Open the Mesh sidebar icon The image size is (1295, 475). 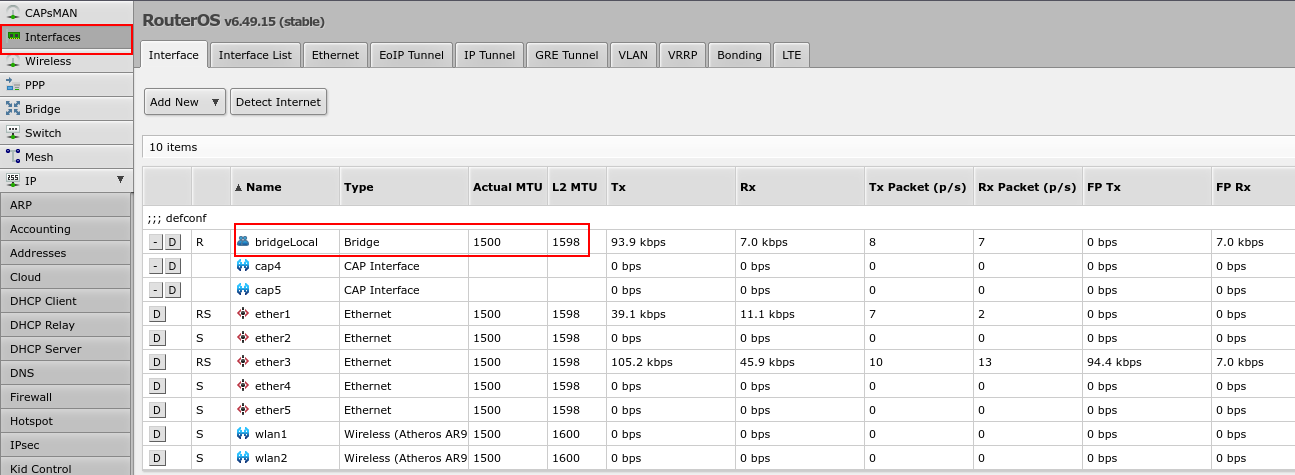13,157
